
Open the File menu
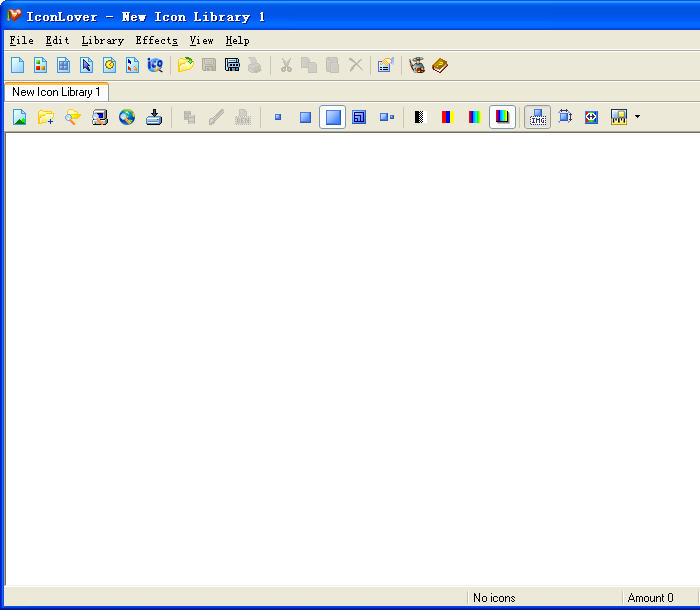(21, 41)
